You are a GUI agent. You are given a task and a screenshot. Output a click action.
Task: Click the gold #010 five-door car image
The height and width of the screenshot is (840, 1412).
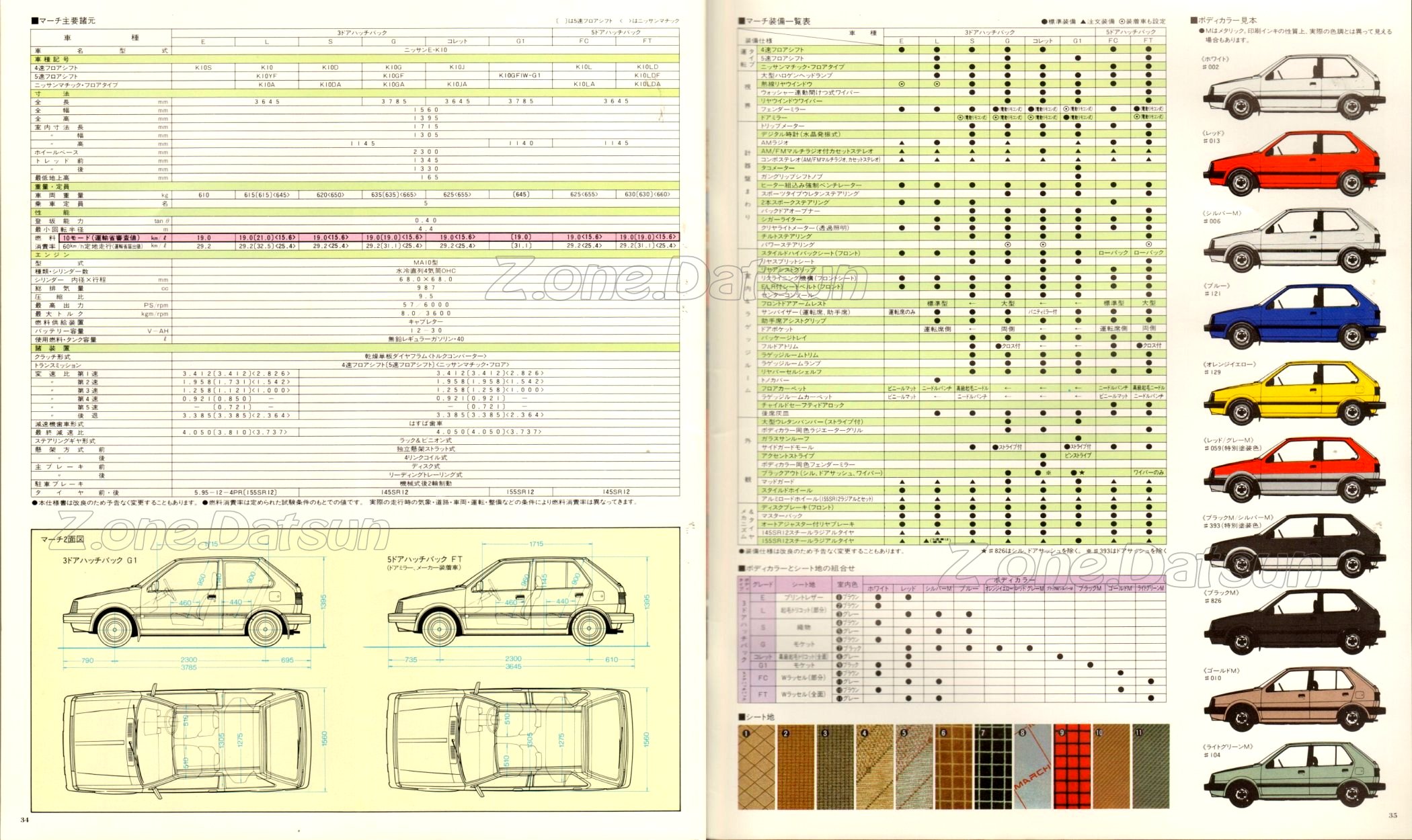[1294, 699]
